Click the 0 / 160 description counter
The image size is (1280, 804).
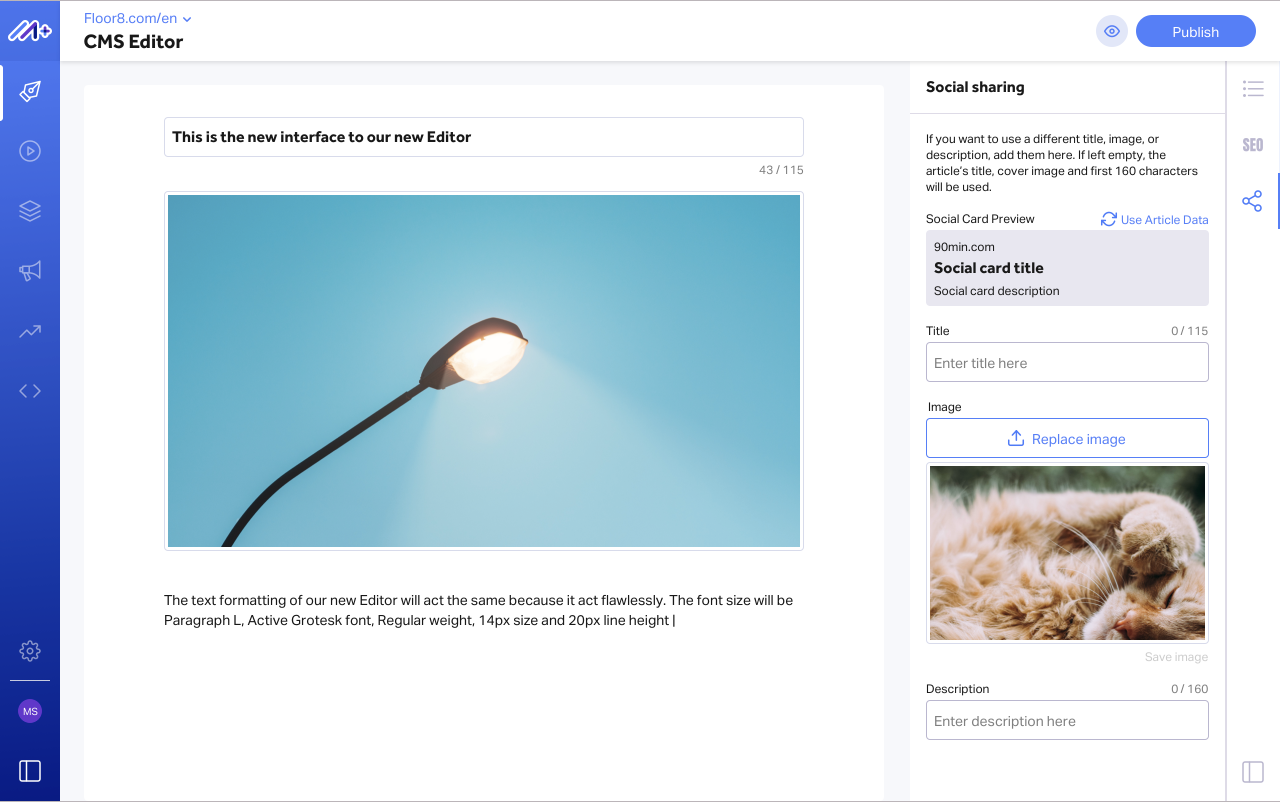(1190, 689)
